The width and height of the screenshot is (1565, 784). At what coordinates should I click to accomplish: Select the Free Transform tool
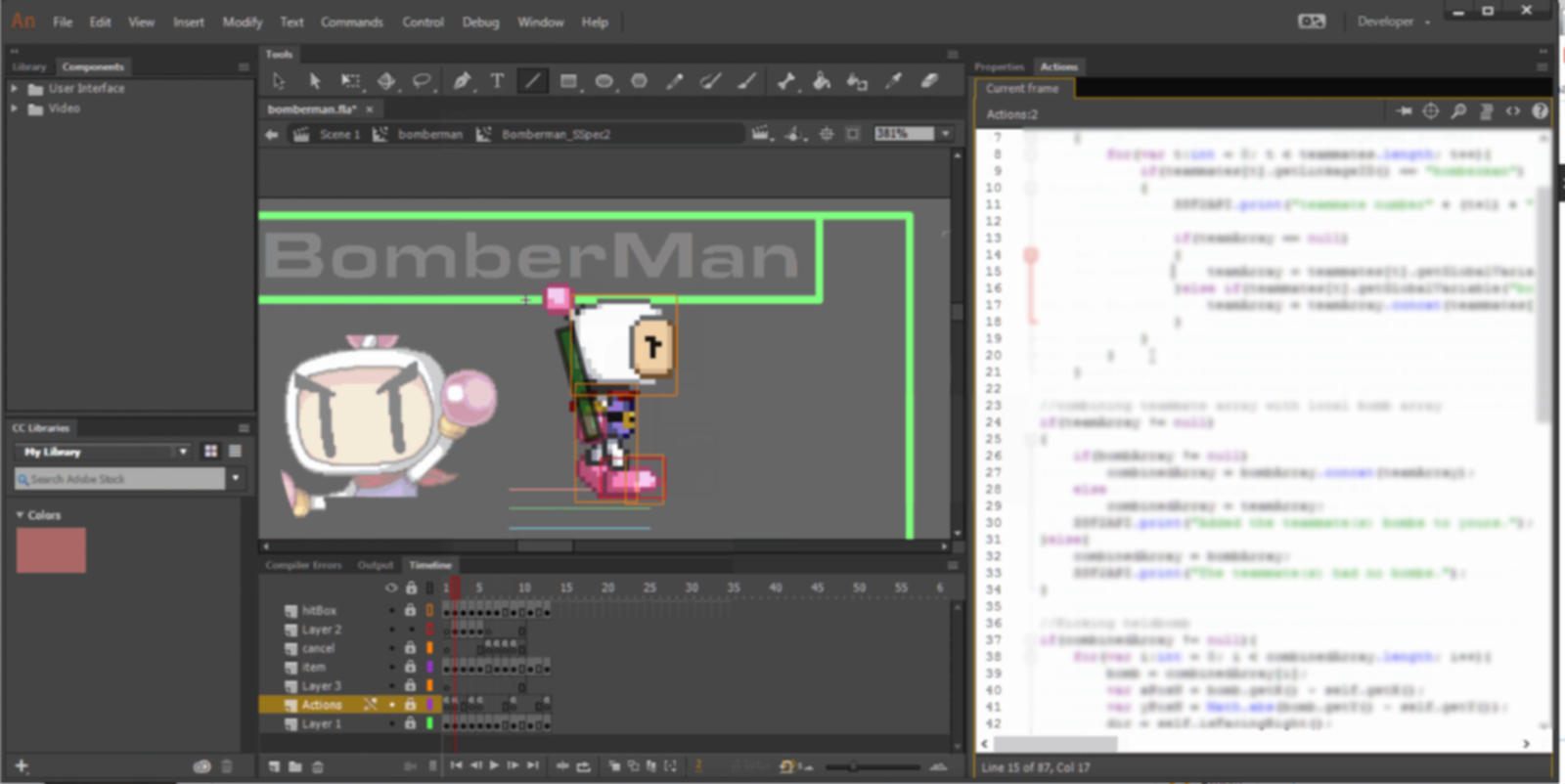tap(350, 81)
